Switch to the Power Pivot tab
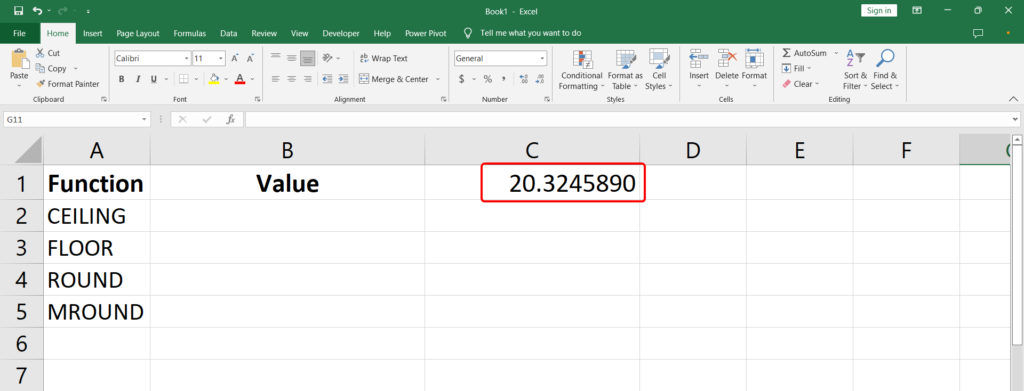 point(425,33)
